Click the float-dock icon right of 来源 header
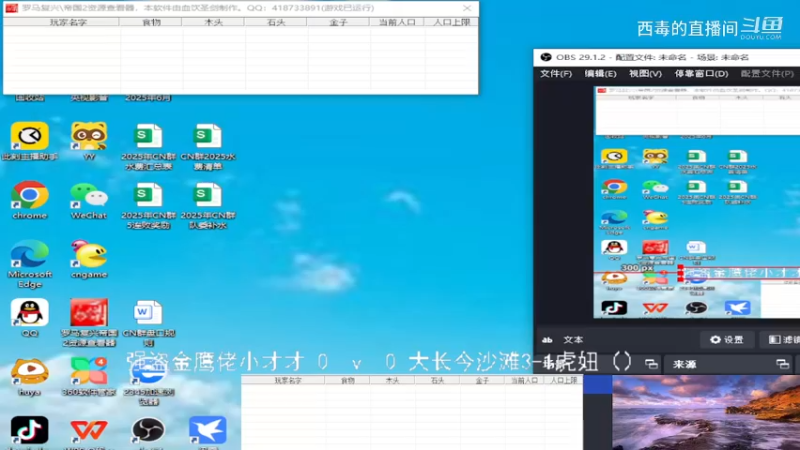Image resolution: width=800 pixels, height=450 pixels. point(782,364)
